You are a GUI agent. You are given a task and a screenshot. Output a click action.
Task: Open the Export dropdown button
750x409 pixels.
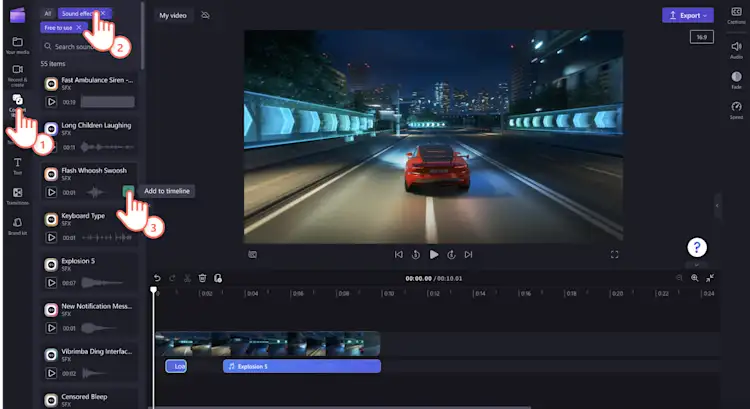tap(688, 15)
